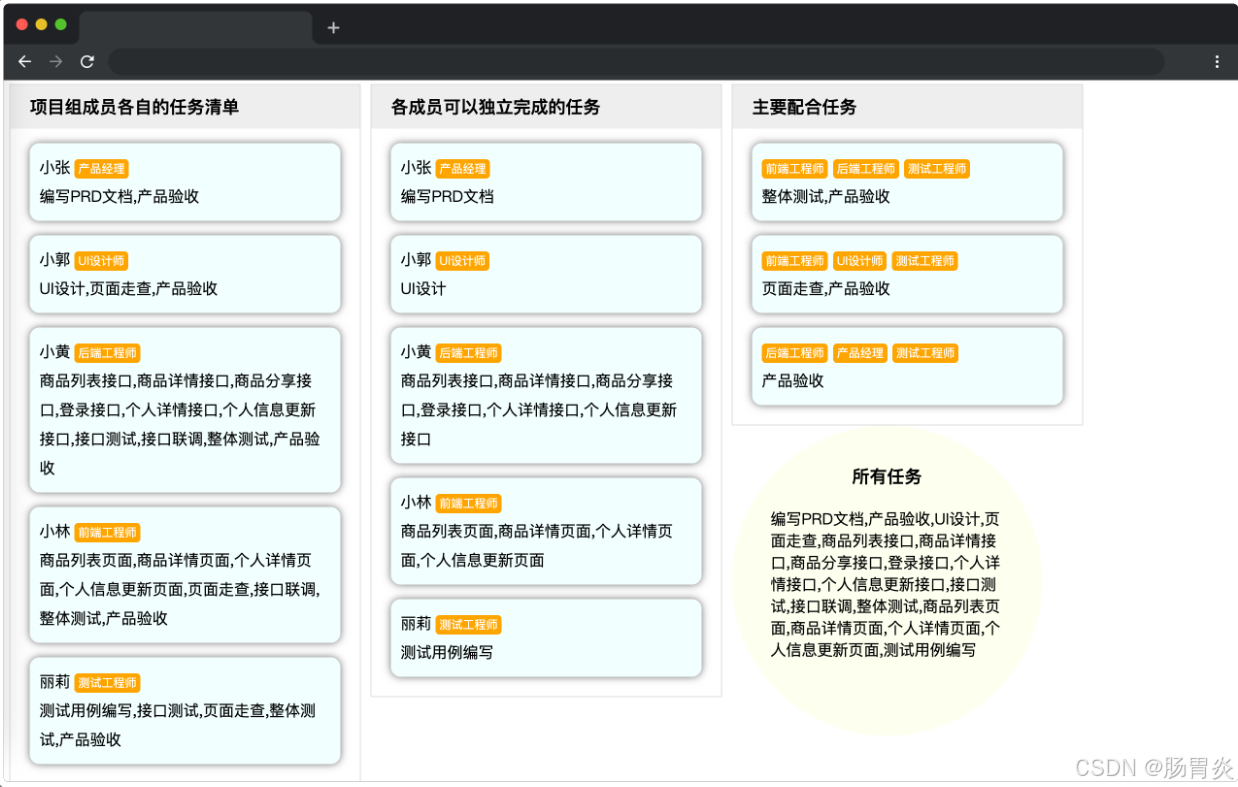Click 产品经理 tag of 小张 in independent tasks
This screenshot has width=1238, height=787.
click(x=462, y=169)
